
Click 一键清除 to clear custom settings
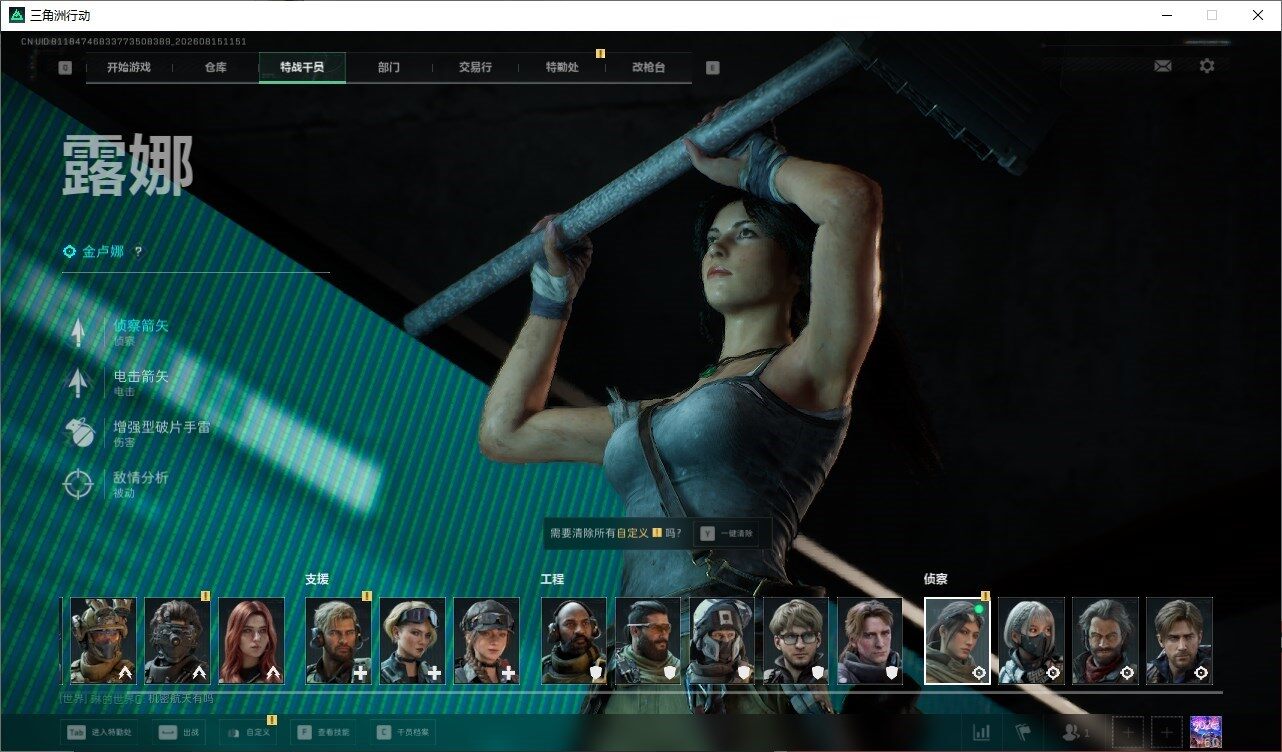(x=727, y=534)
